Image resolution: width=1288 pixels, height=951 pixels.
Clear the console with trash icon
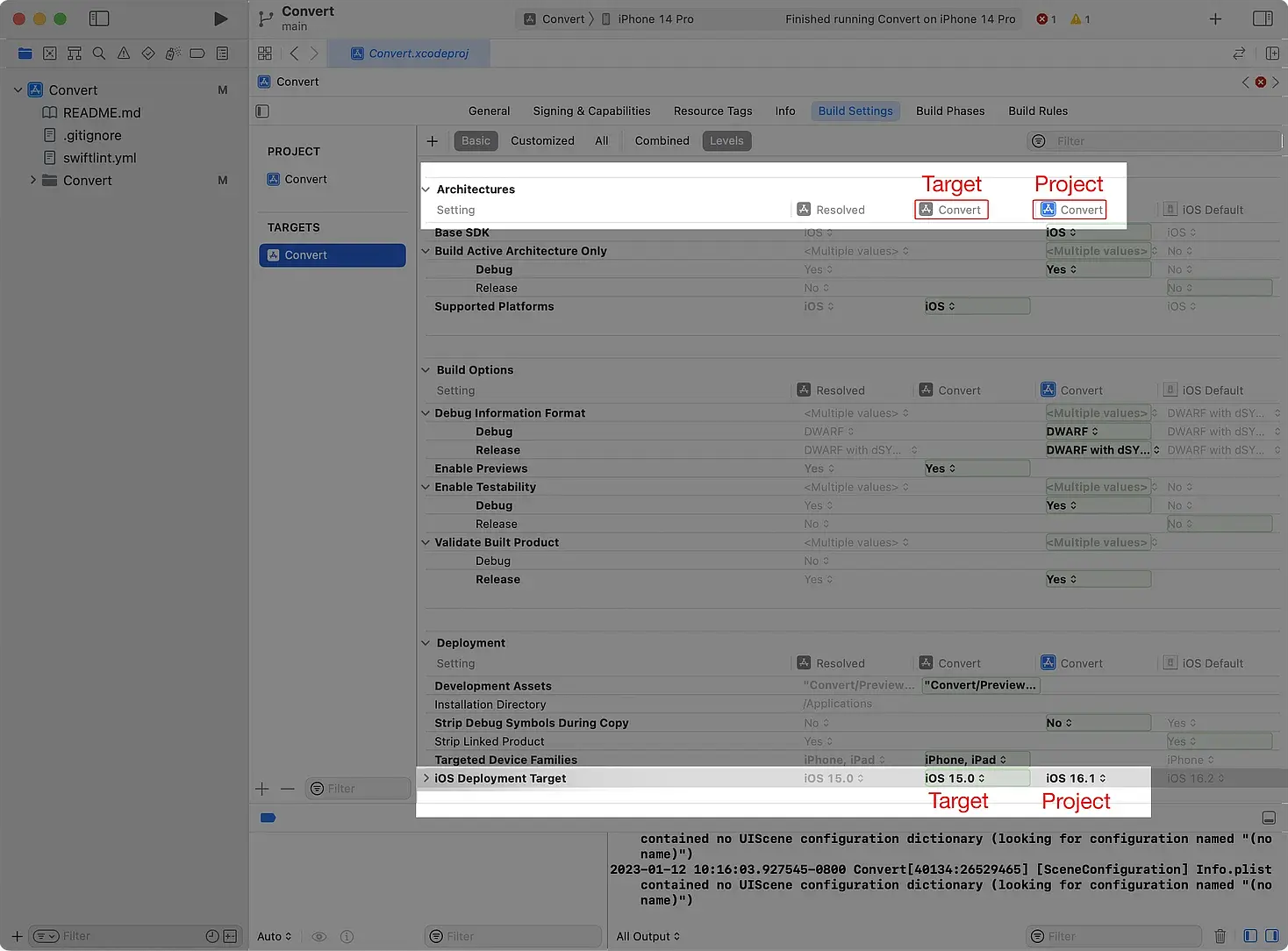tap(1220, 936)
